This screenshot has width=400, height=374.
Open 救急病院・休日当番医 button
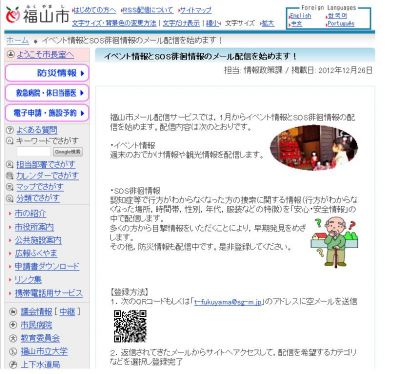(47, 93)
